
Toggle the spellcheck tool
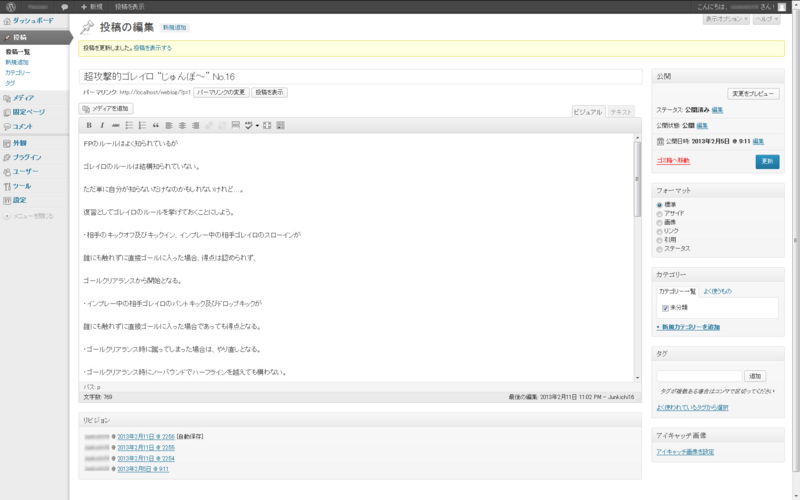click(248, 126)
